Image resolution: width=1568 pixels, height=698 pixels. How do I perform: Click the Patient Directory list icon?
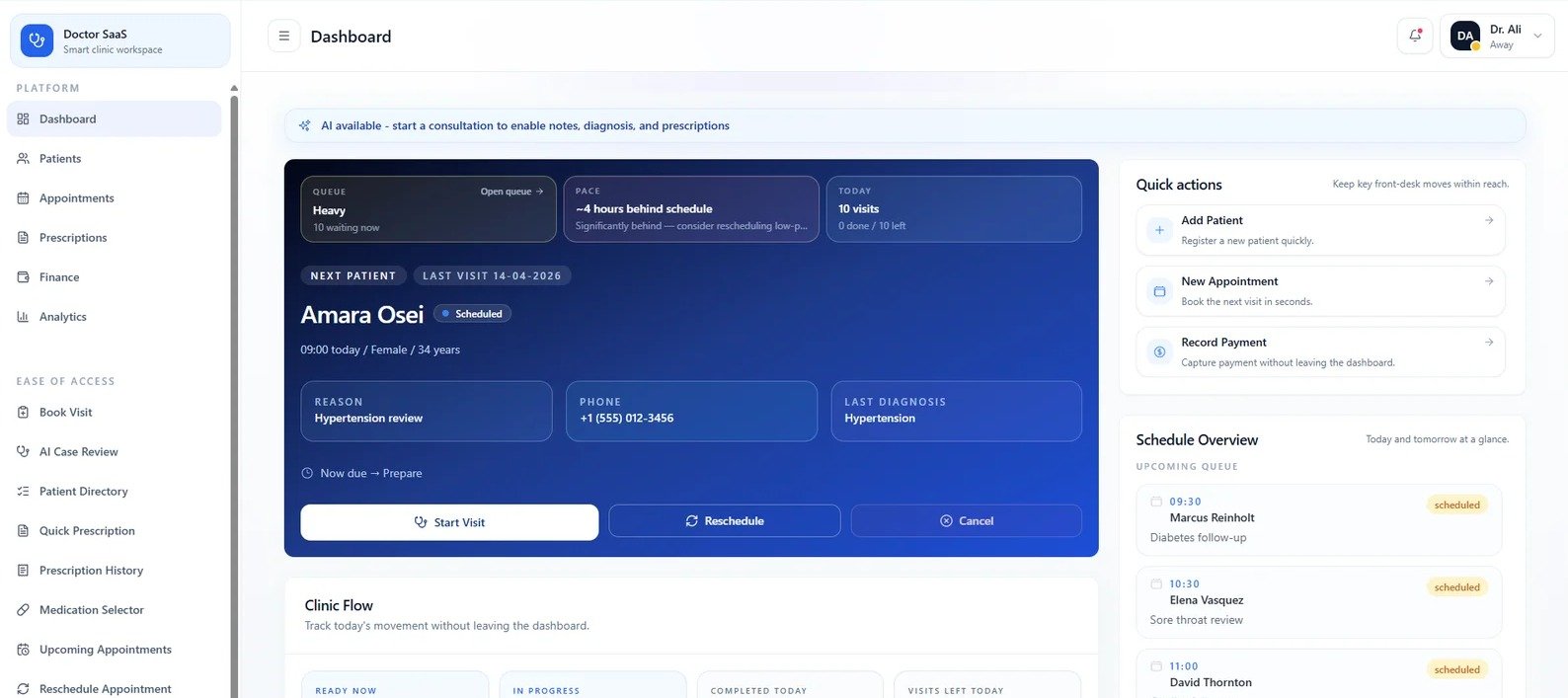coord(23,491)
